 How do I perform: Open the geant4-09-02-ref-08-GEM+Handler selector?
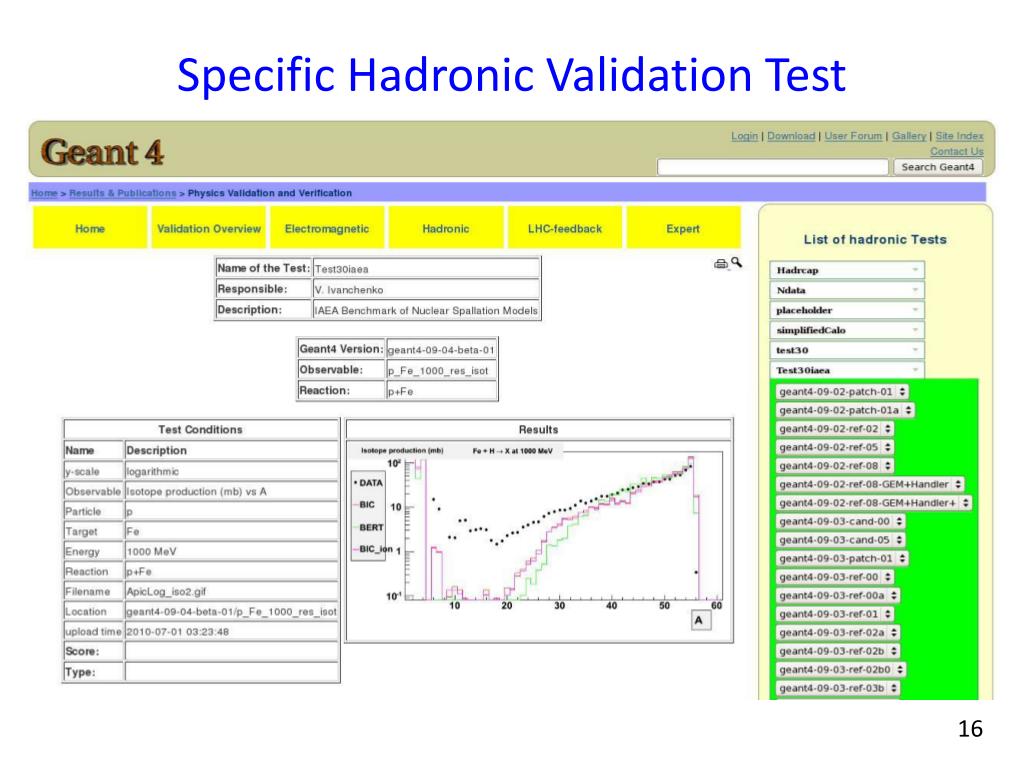coord(870,485)
